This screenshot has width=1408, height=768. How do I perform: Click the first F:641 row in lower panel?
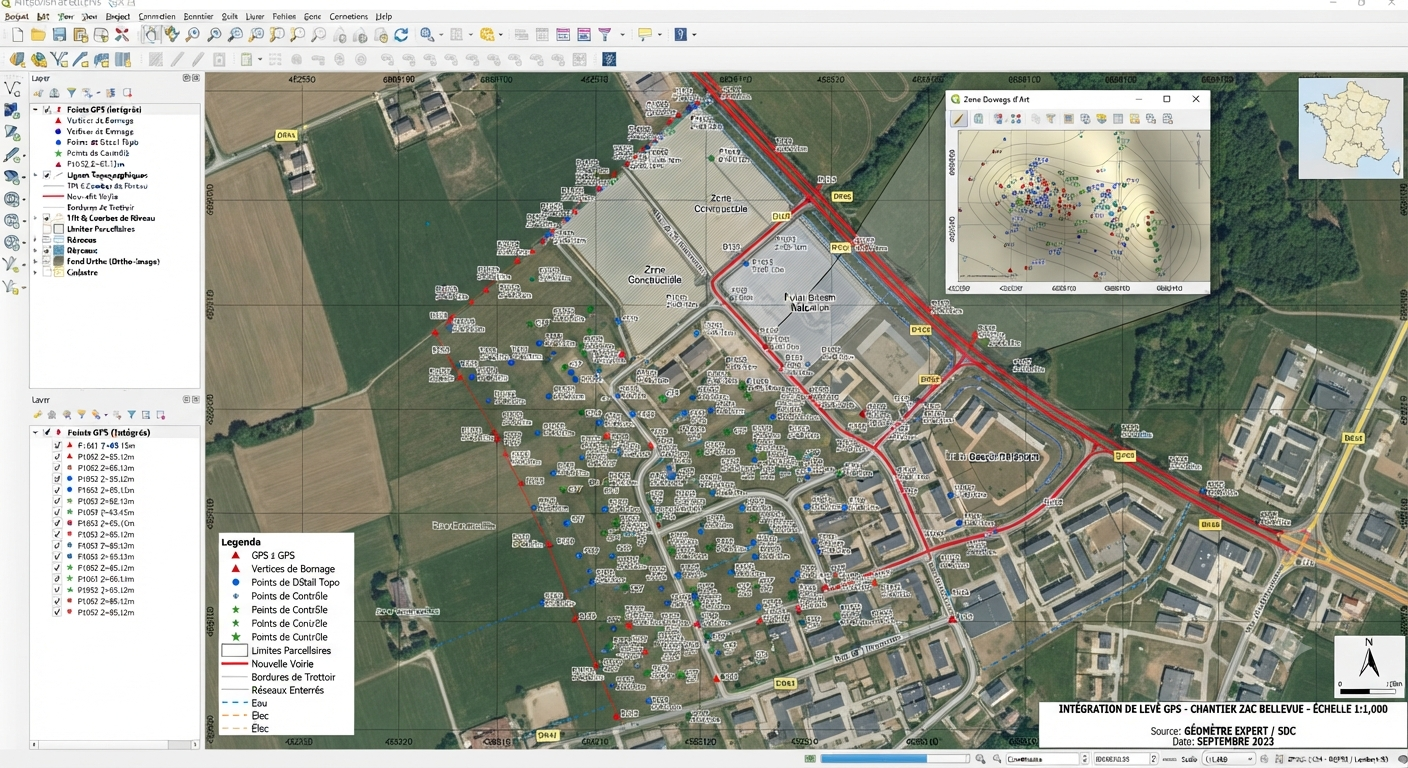coord(106,445)
